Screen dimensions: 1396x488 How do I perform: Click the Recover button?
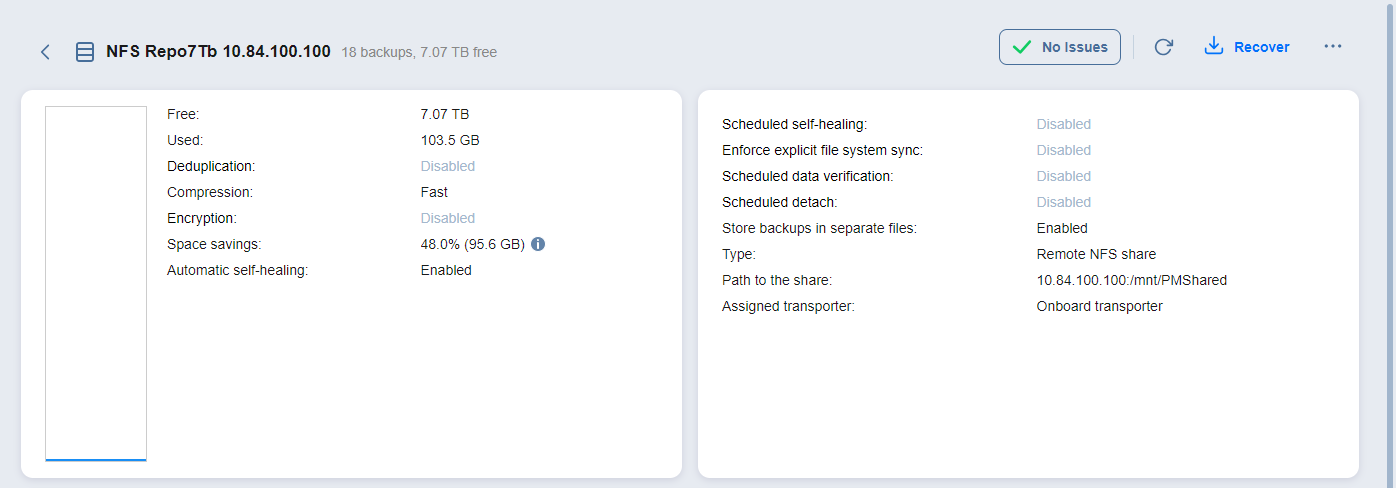[x=1246, y=47]
